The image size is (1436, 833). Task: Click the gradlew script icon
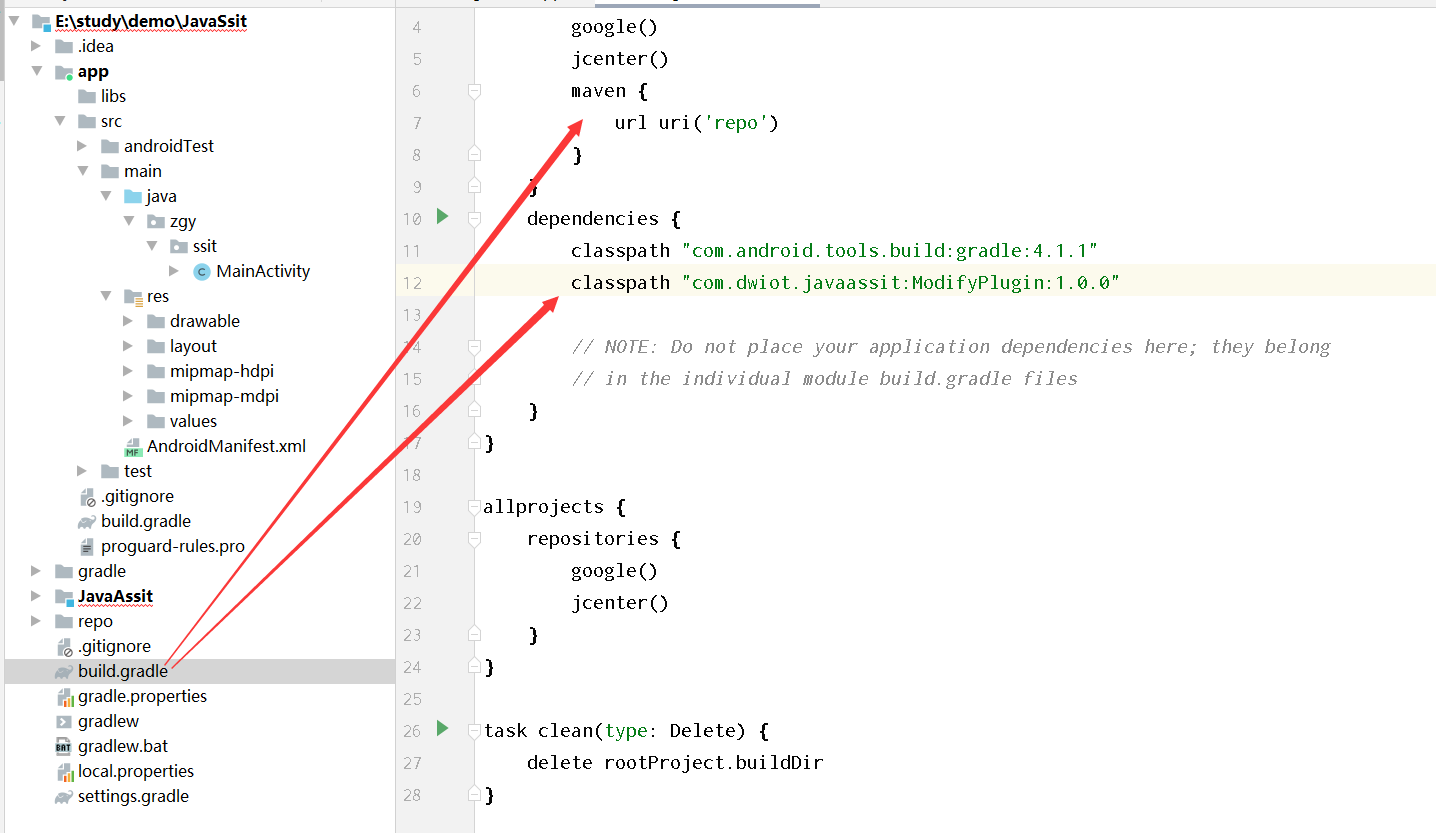coord(64,722)
